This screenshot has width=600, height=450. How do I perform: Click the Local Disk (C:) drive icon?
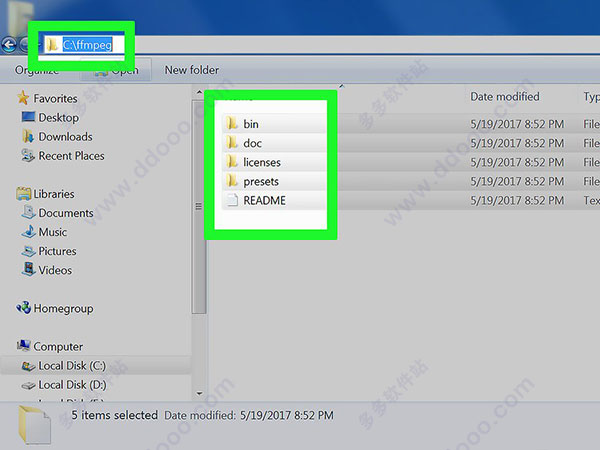click(x=28, y=366)
